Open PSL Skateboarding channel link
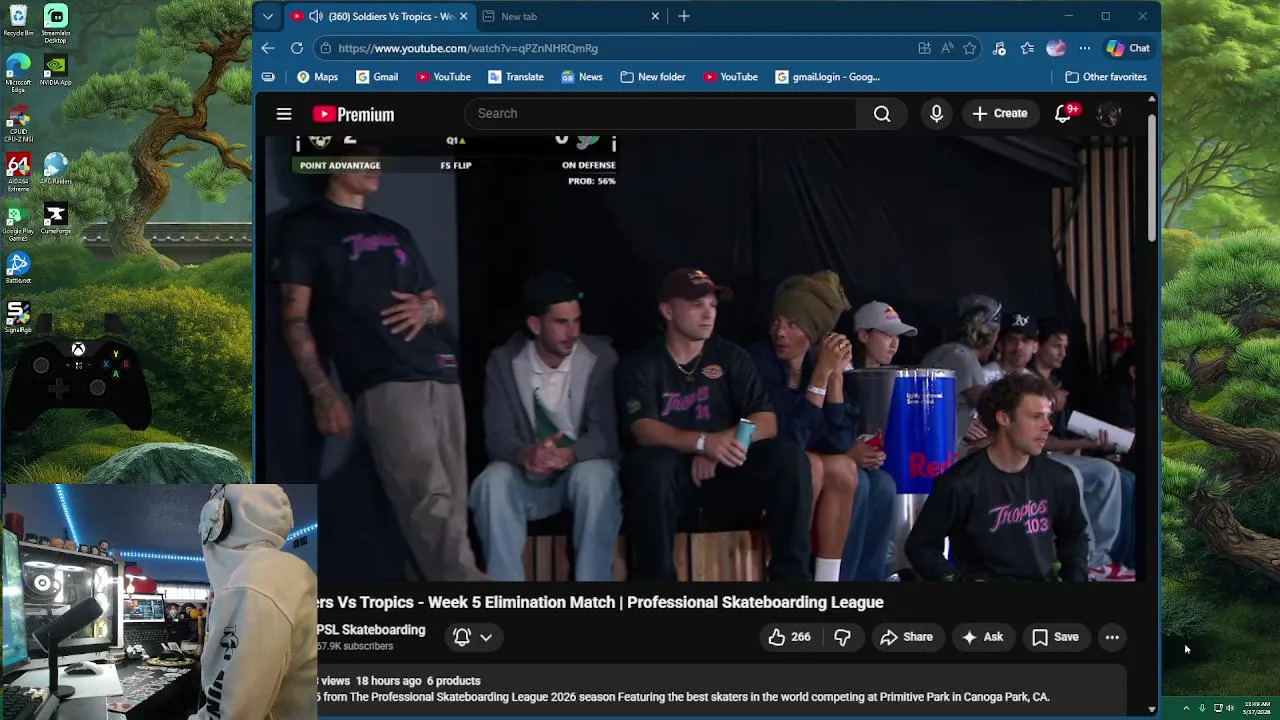 pos(371,630)
